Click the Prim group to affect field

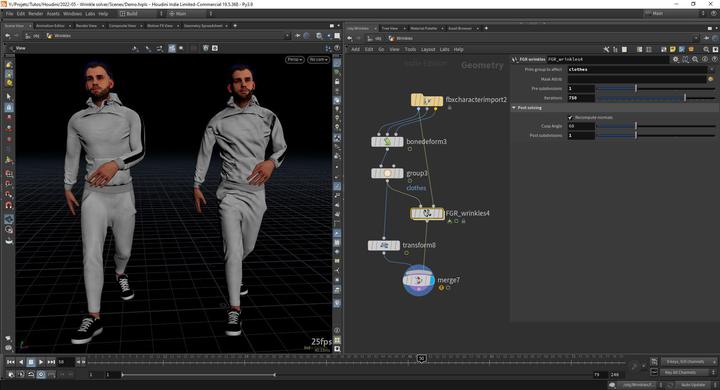637,69
